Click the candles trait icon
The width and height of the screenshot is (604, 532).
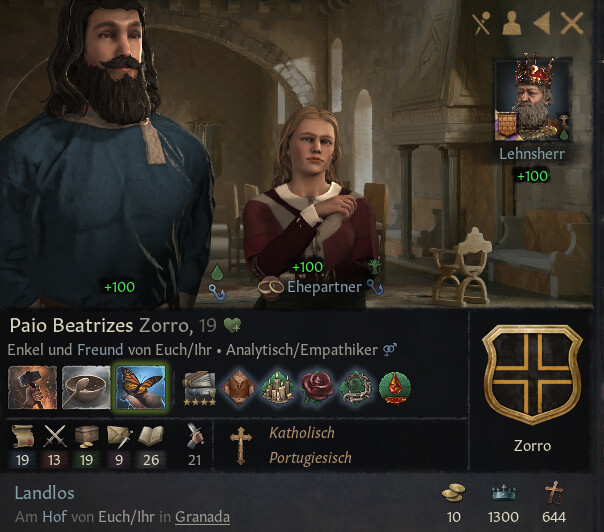coord(277,388)
